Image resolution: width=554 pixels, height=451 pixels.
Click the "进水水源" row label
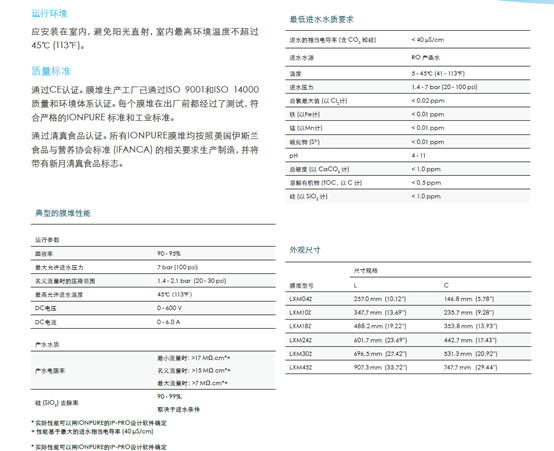coord(301,58)
